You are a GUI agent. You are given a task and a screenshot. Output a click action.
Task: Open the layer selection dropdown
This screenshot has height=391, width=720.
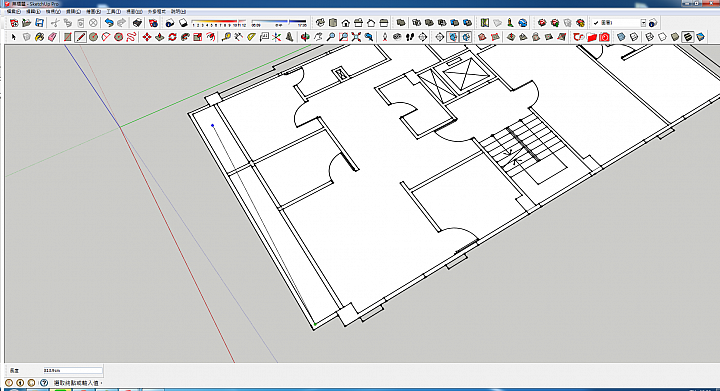point(643,22)
